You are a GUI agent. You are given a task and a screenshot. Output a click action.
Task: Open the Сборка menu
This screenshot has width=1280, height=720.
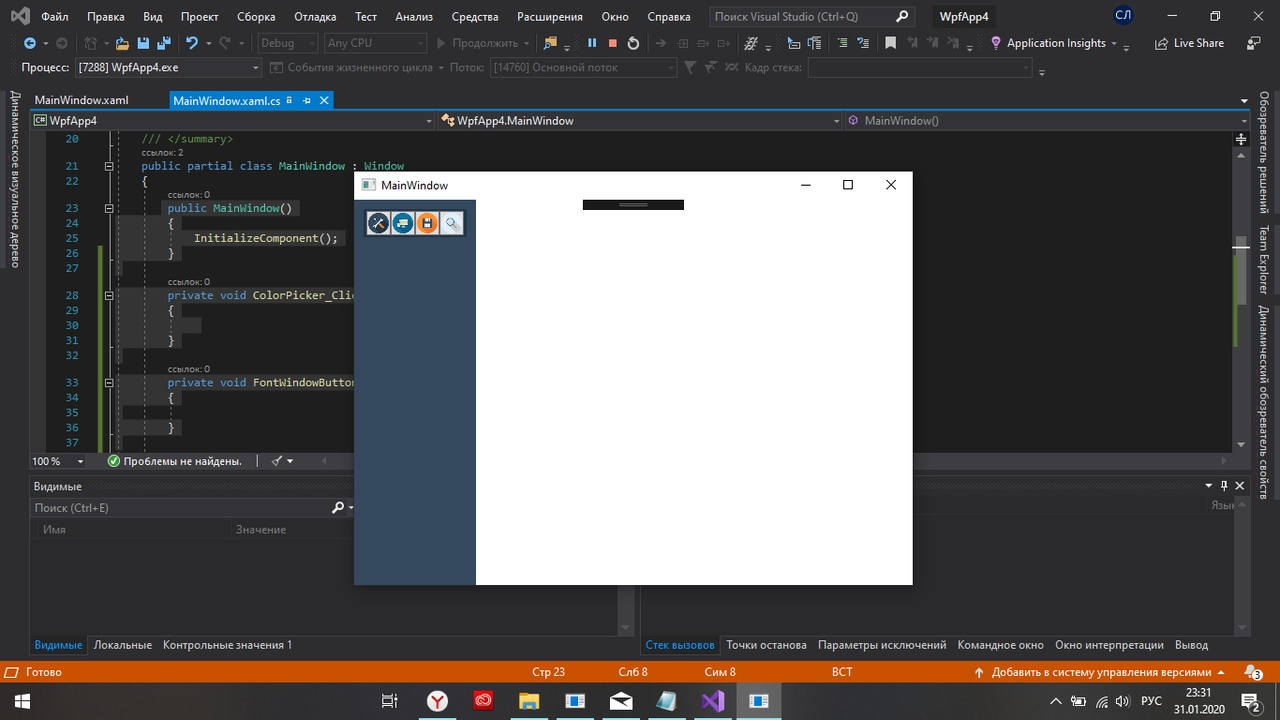pos(256,17)
